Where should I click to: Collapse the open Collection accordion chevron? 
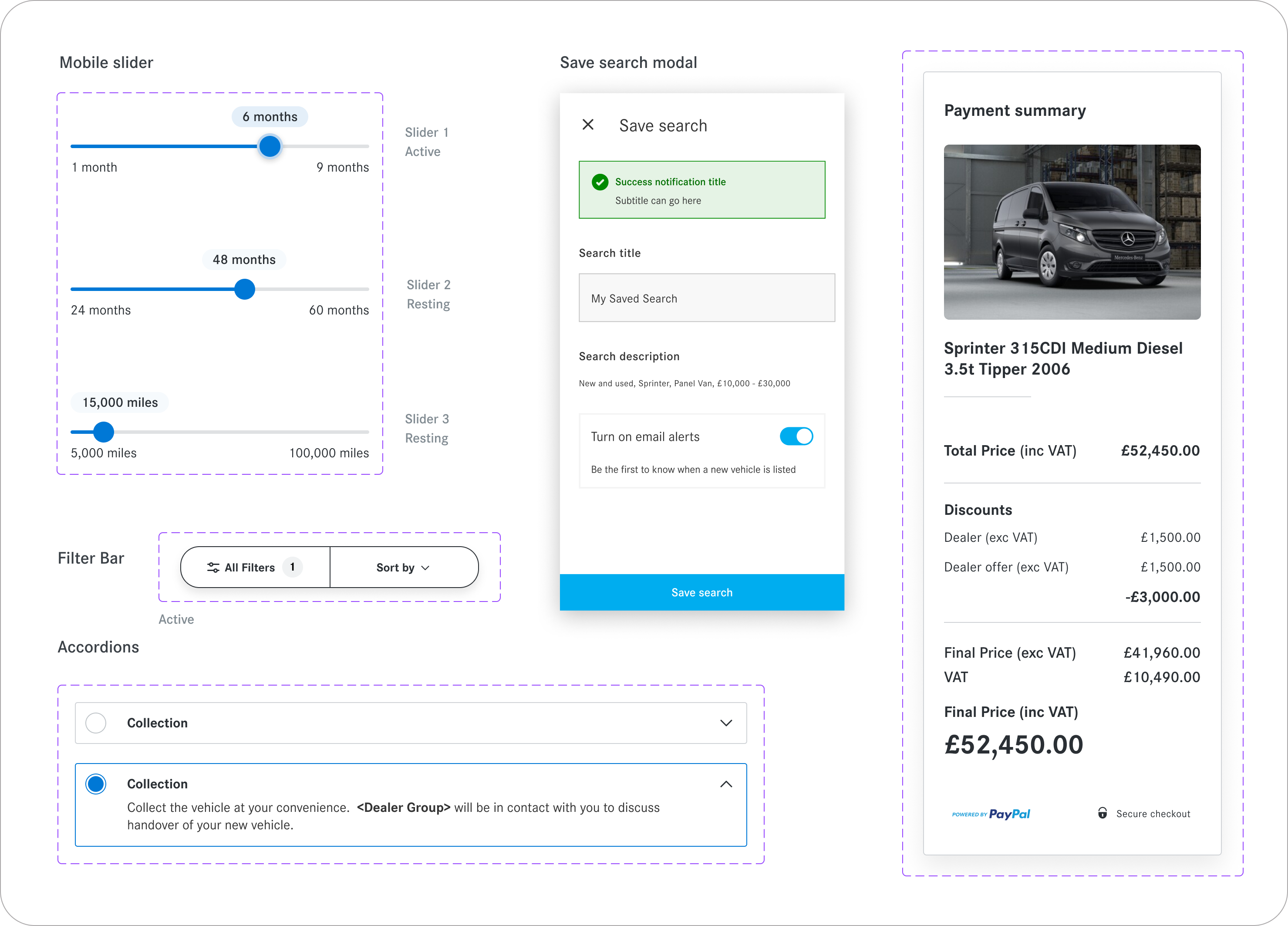(726, 784)
